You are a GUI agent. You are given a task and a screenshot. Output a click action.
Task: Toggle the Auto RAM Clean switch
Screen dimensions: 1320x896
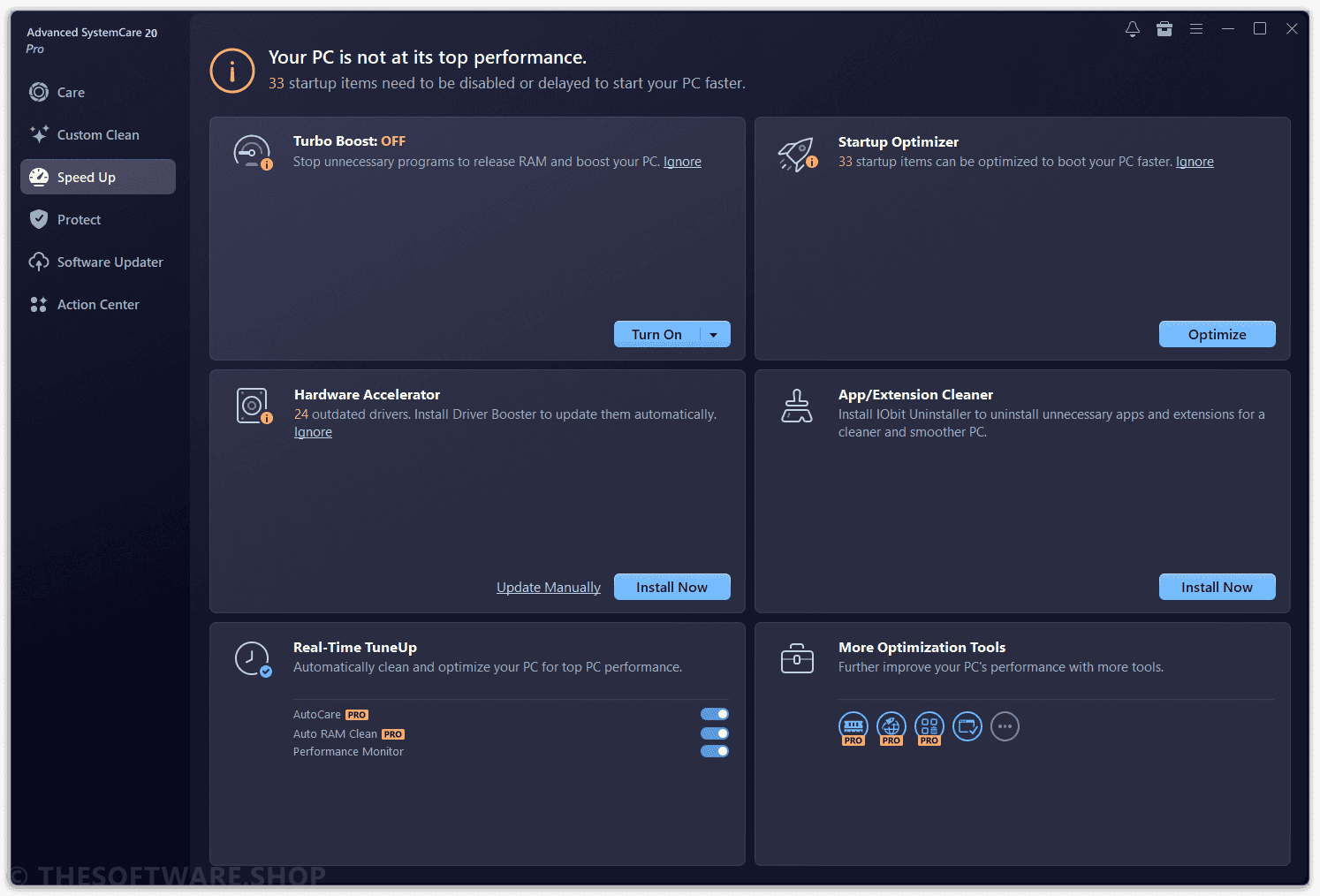[x=715, y=733]
